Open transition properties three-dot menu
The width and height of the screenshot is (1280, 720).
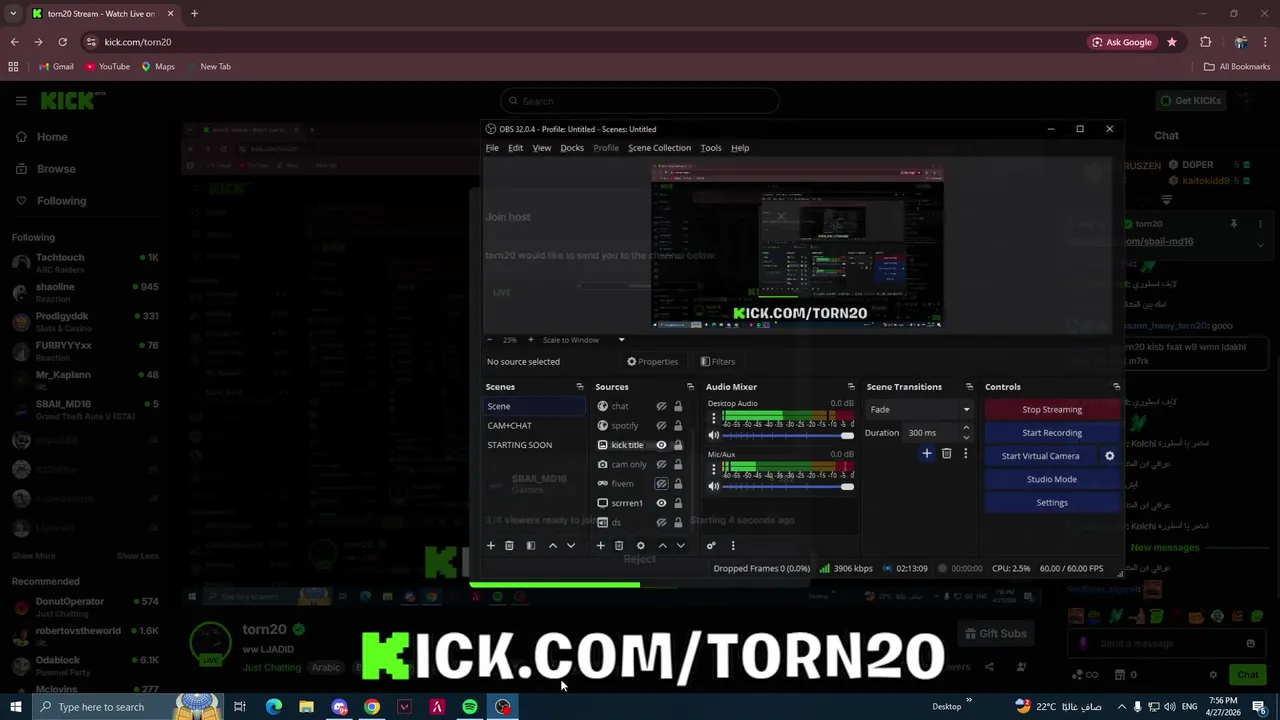pyautogui.click(x=965, y=454)
